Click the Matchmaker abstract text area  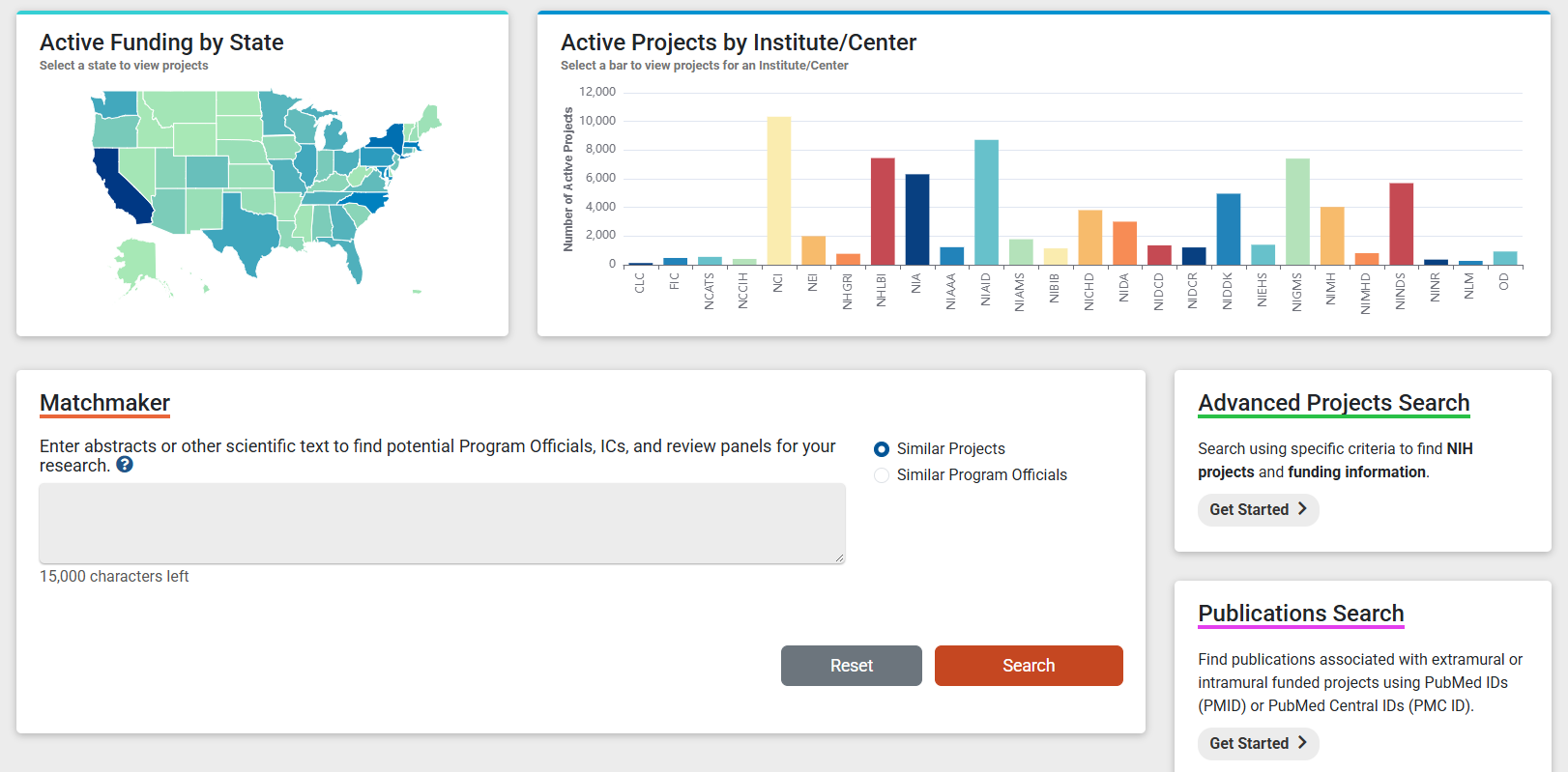(x=442, y=523)
